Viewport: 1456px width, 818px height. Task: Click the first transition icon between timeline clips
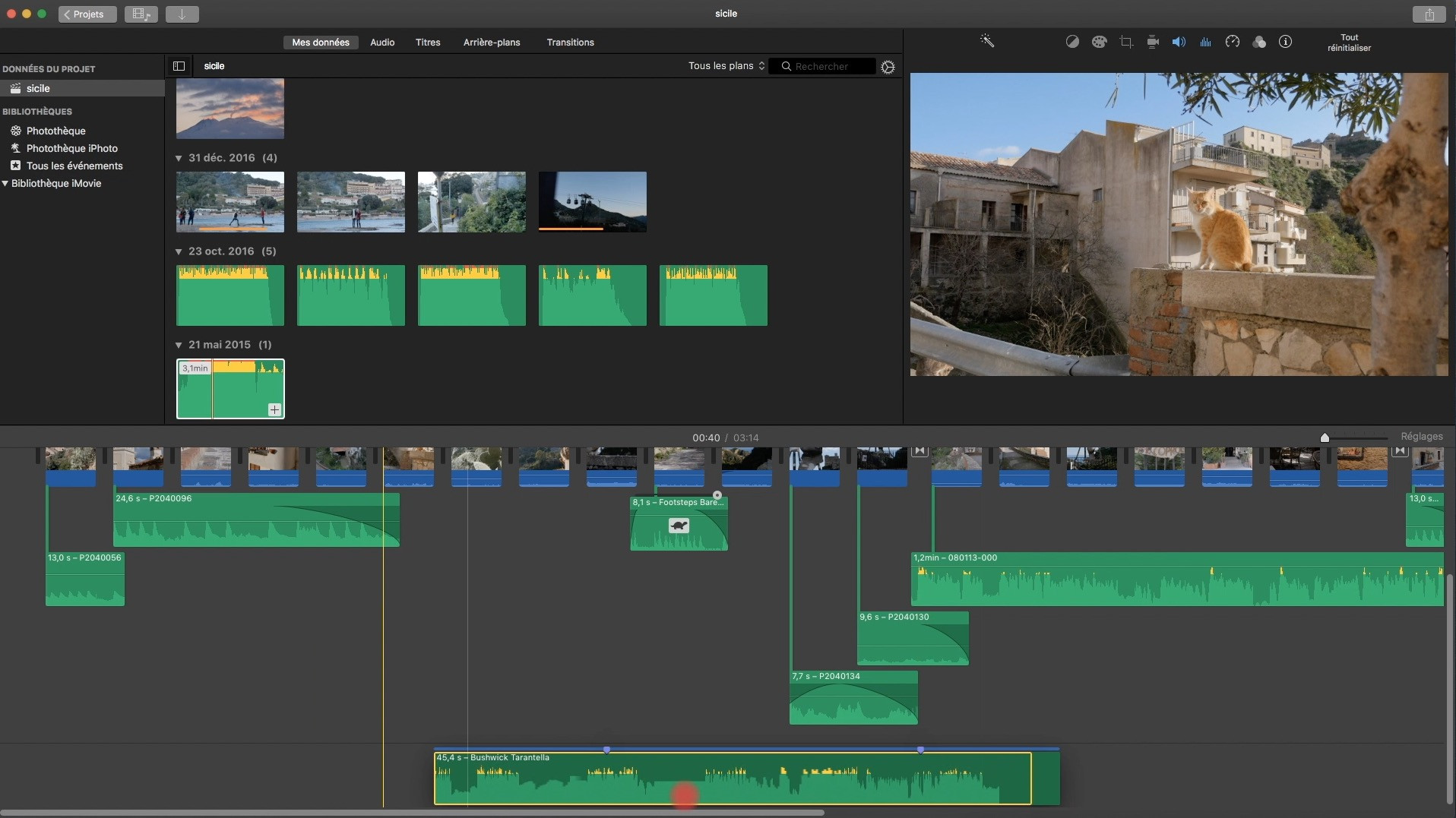pos(919,451)
